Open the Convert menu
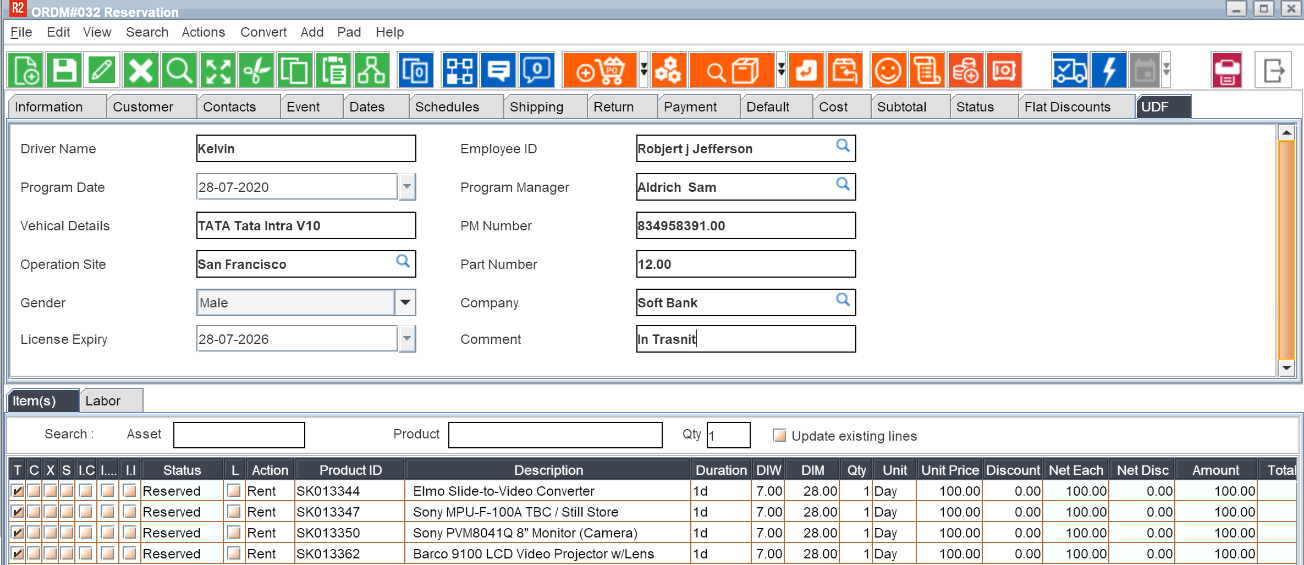This screenshot has height=565, width=1304. [264, 32]
